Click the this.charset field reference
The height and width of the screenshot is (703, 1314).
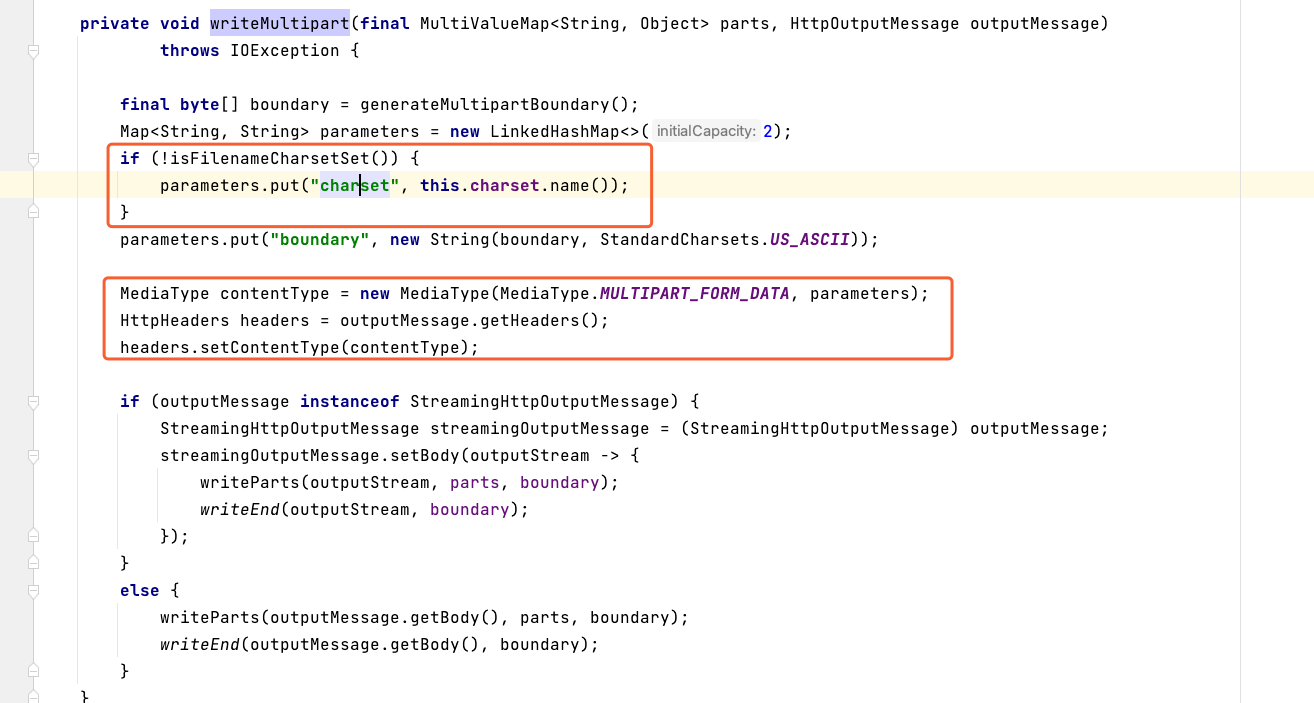480,185
